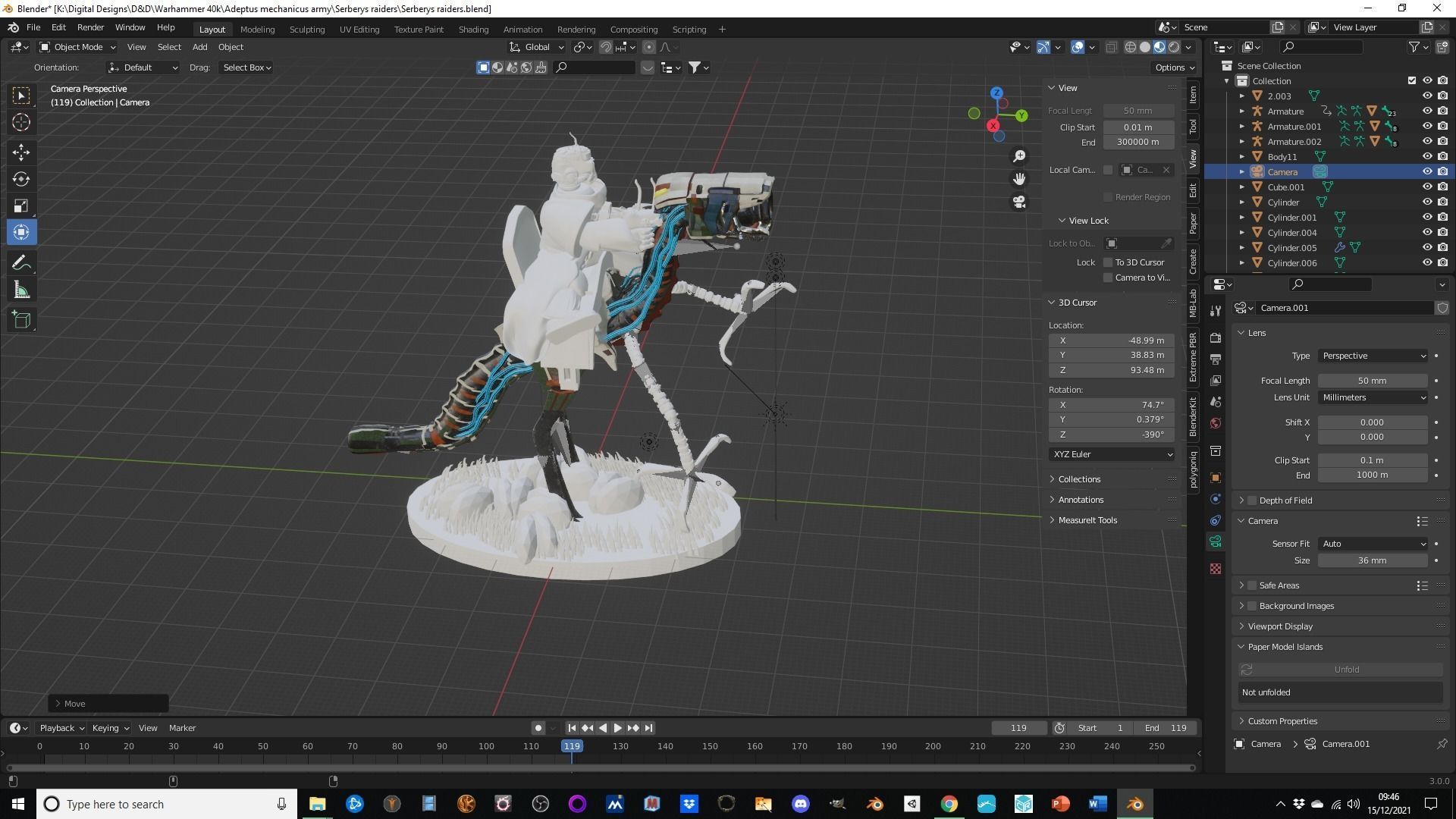
Task: Open the Object Data camera properties icon
Action: click(1216, 541)
